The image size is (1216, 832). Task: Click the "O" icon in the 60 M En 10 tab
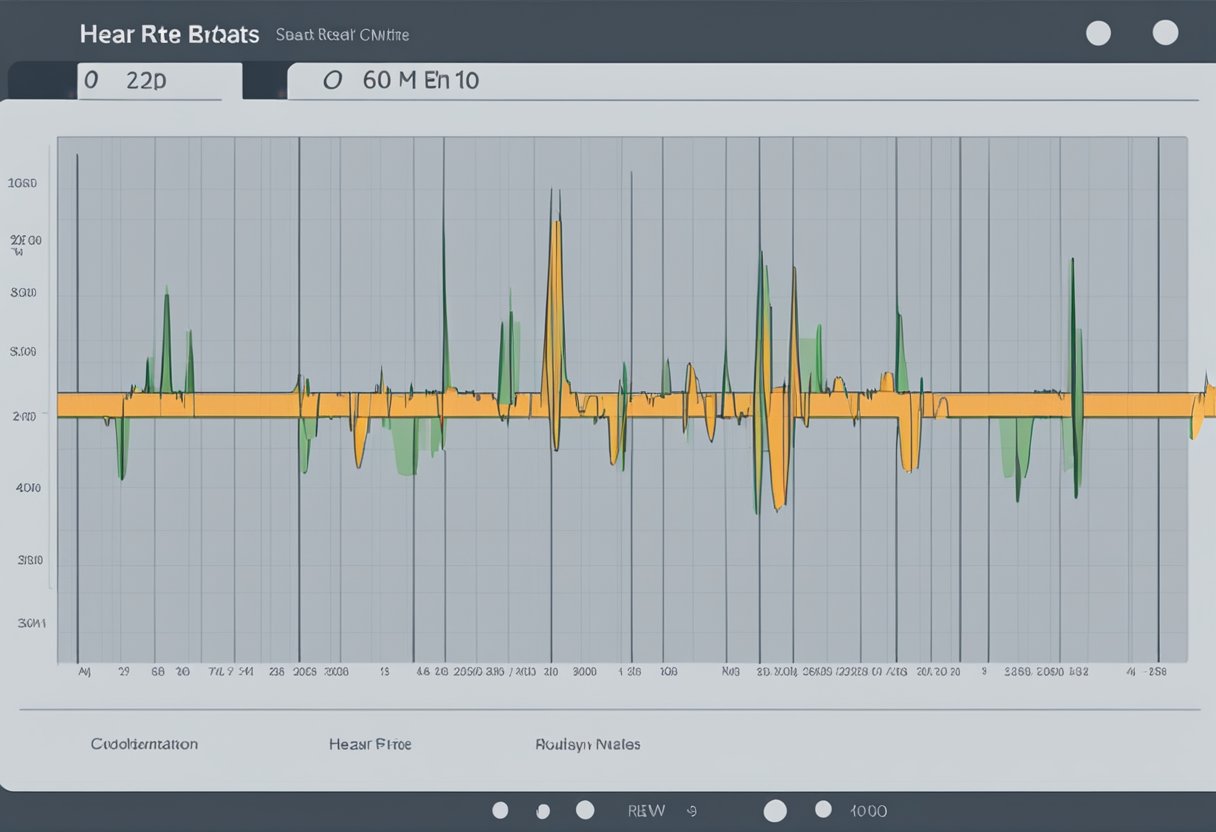pos(333,81)
